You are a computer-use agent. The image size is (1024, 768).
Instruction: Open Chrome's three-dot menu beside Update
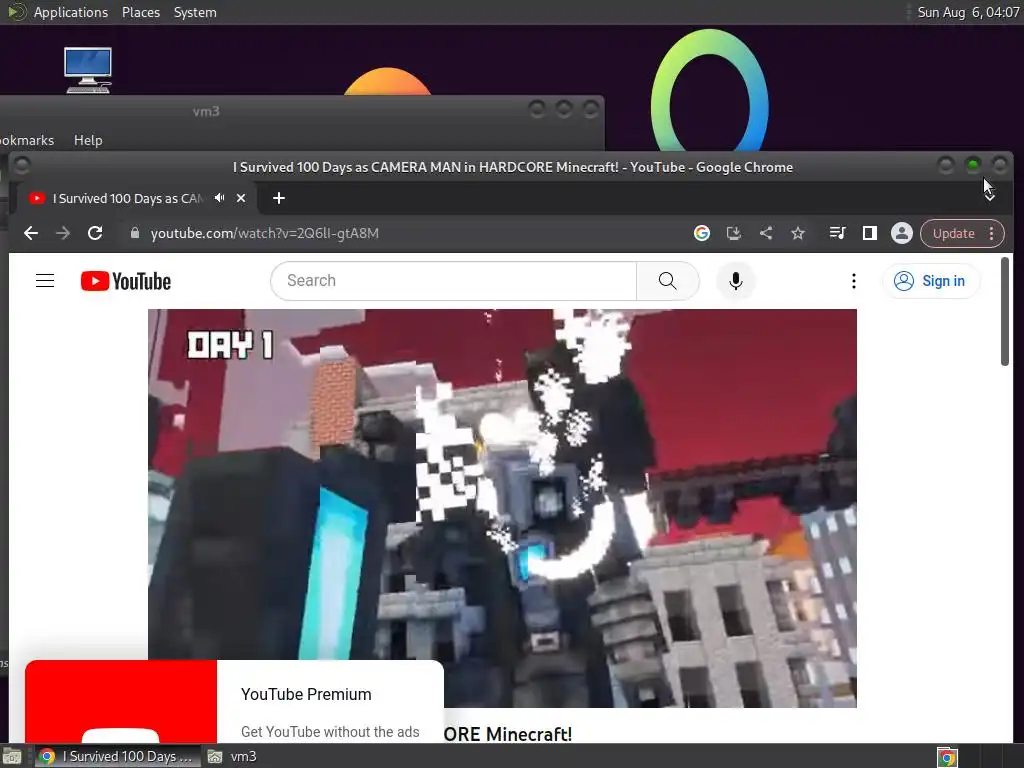991,233
